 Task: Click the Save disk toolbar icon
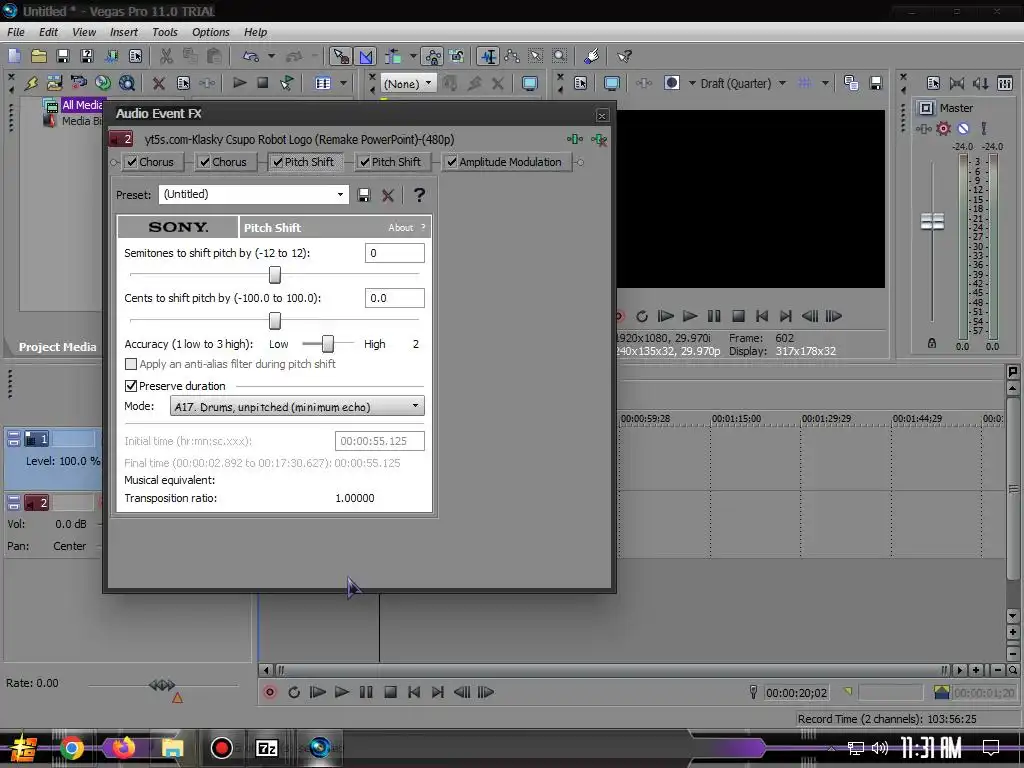63,56
